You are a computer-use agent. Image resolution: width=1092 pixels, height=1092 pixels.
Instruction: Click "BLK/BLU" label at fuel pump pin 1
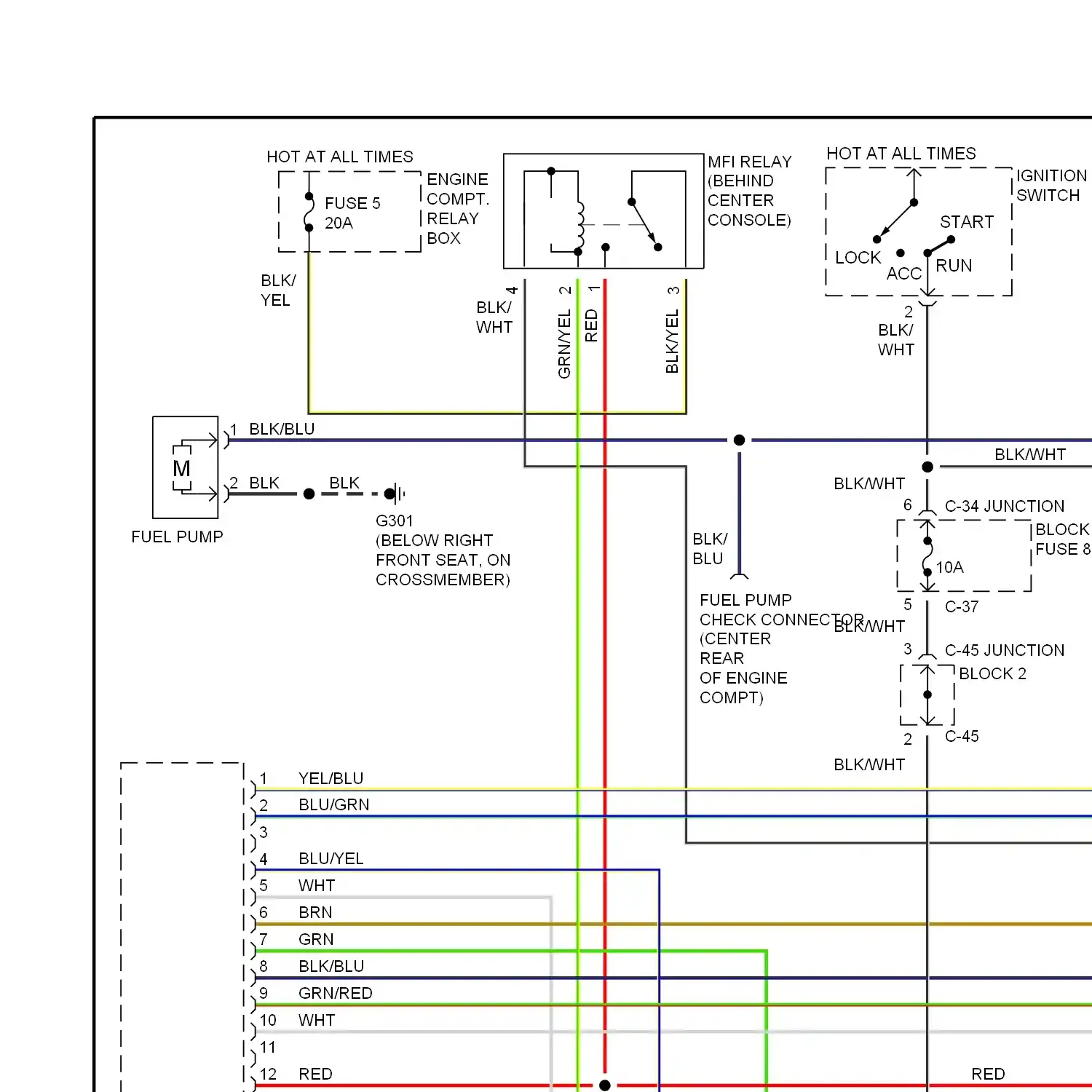tap(282, 429)
